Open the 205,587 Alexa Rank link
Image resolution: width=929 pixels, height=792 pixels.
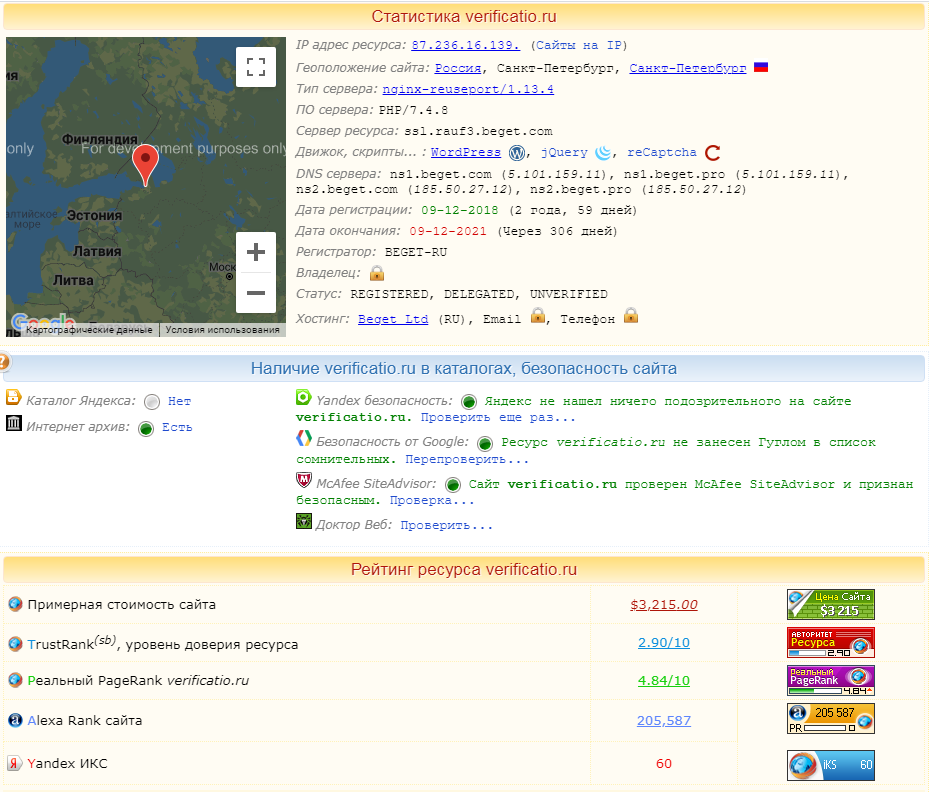coord(664,721)
